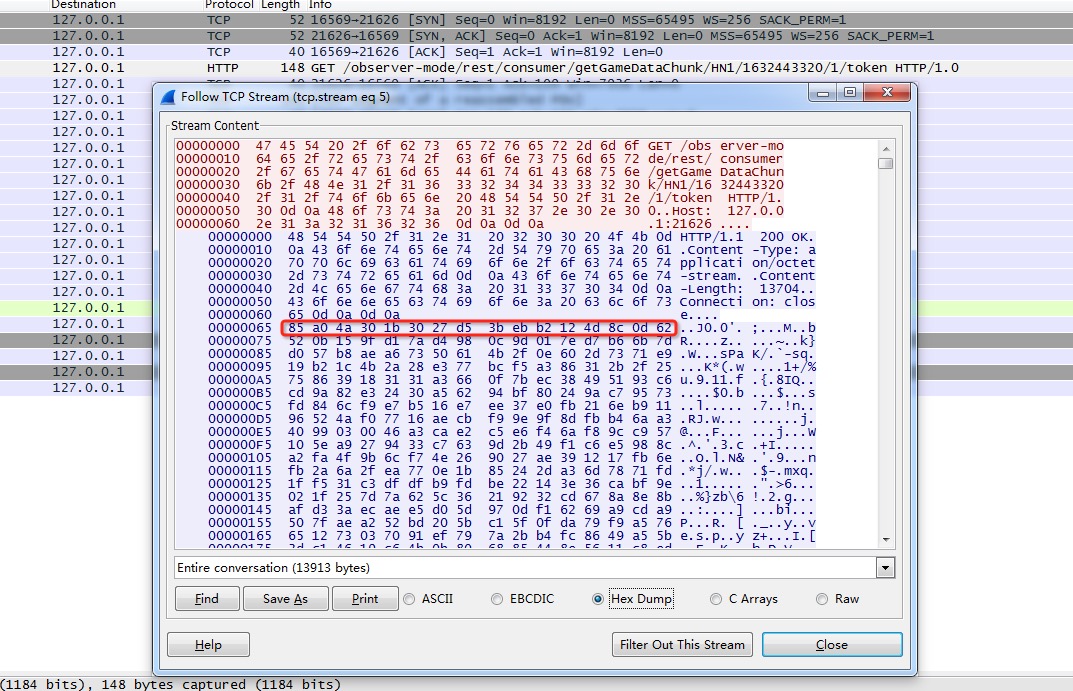Close the stream dialog via Close button
Viewport: 1073px width, 691px height.
[x=832, y=644]
